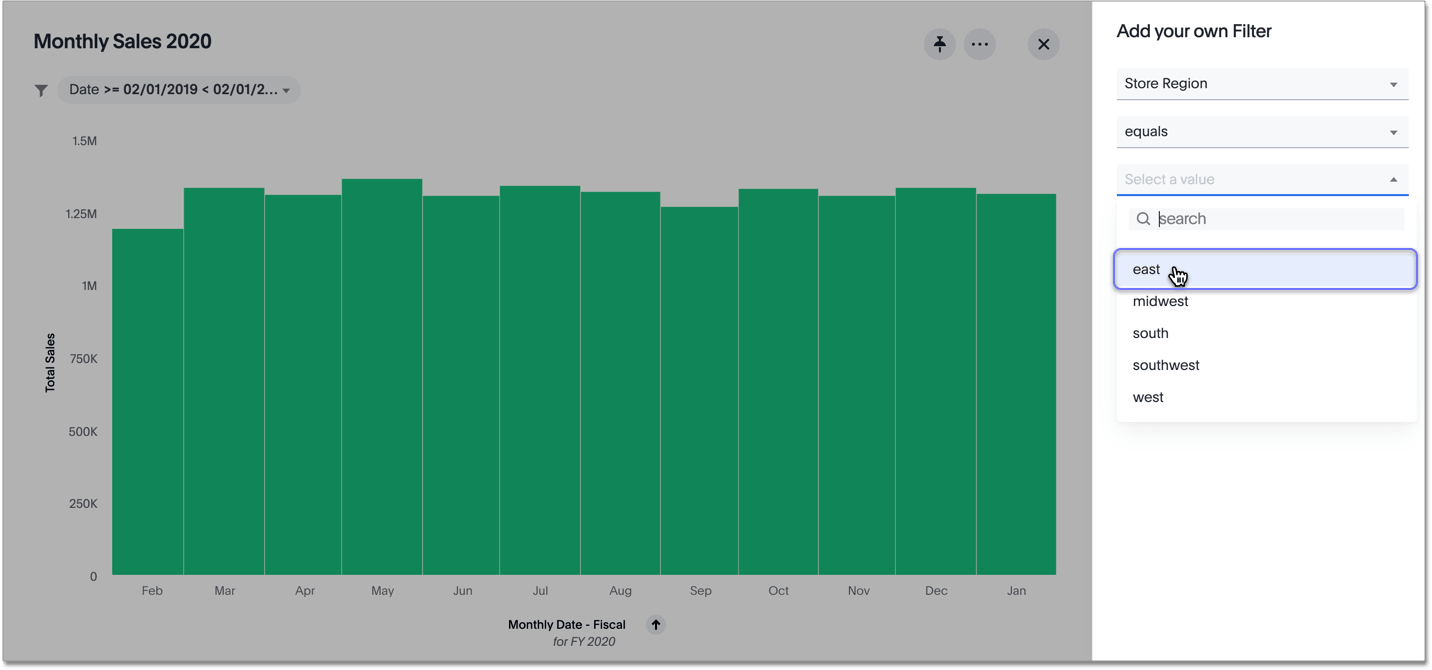The image size is (1432, 670).
Task: Click the Store Region dropdown chevron
Action: (1393, 84)
